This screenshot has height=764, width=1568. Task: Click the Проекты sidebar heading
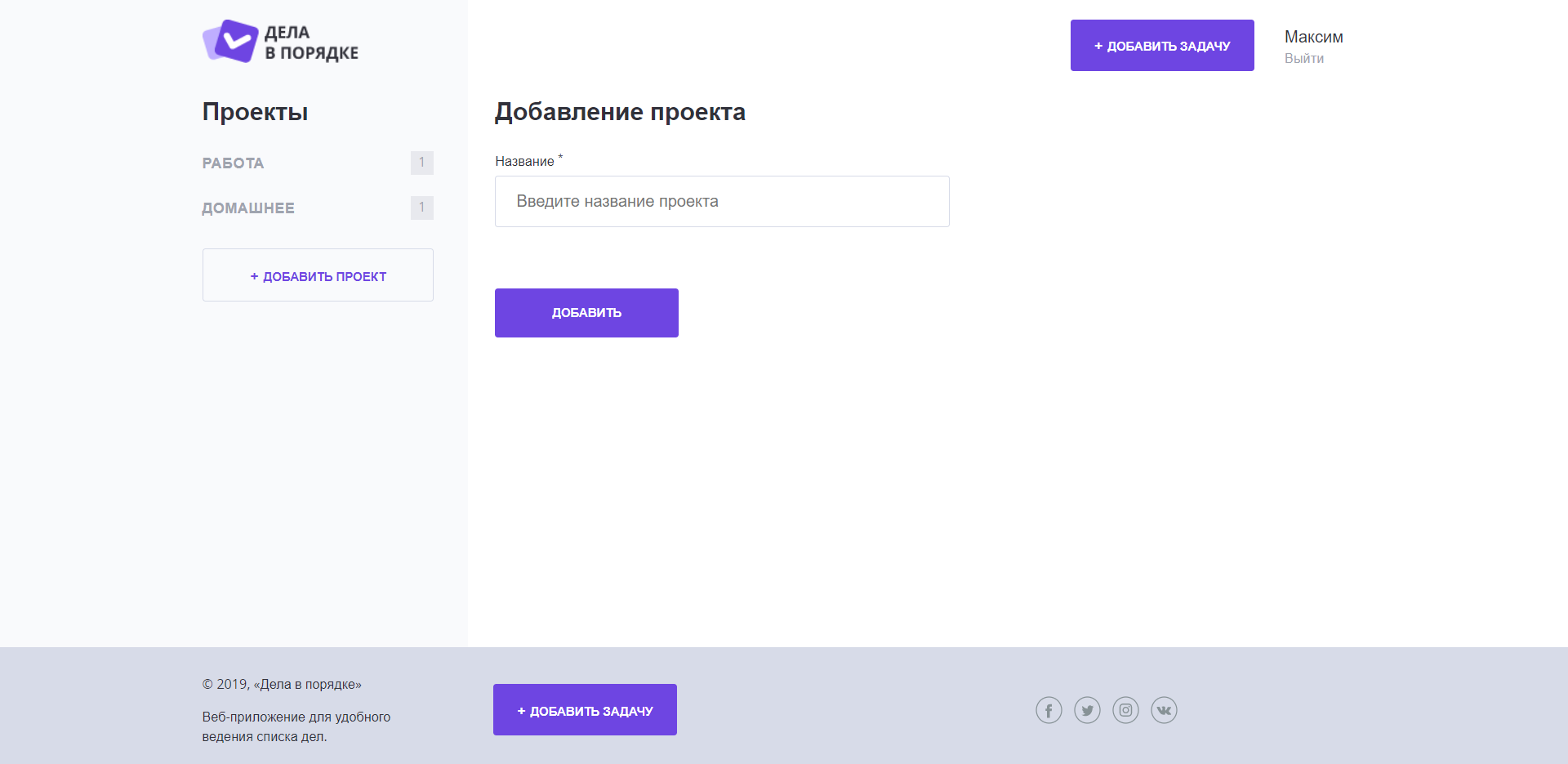(x=255, y=112)
